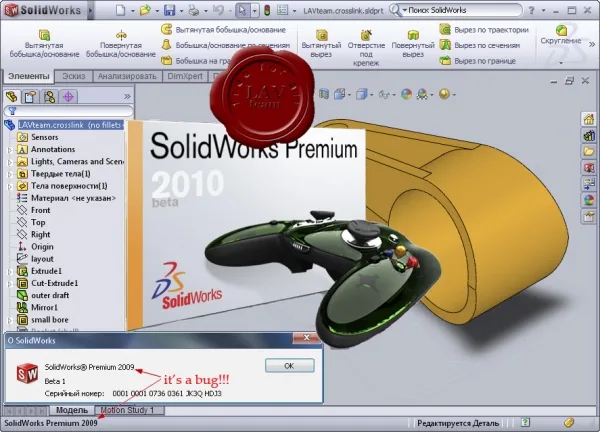Click the Select cursor tool
Viewport: 600px width, 432px height.
coord(242,10)
